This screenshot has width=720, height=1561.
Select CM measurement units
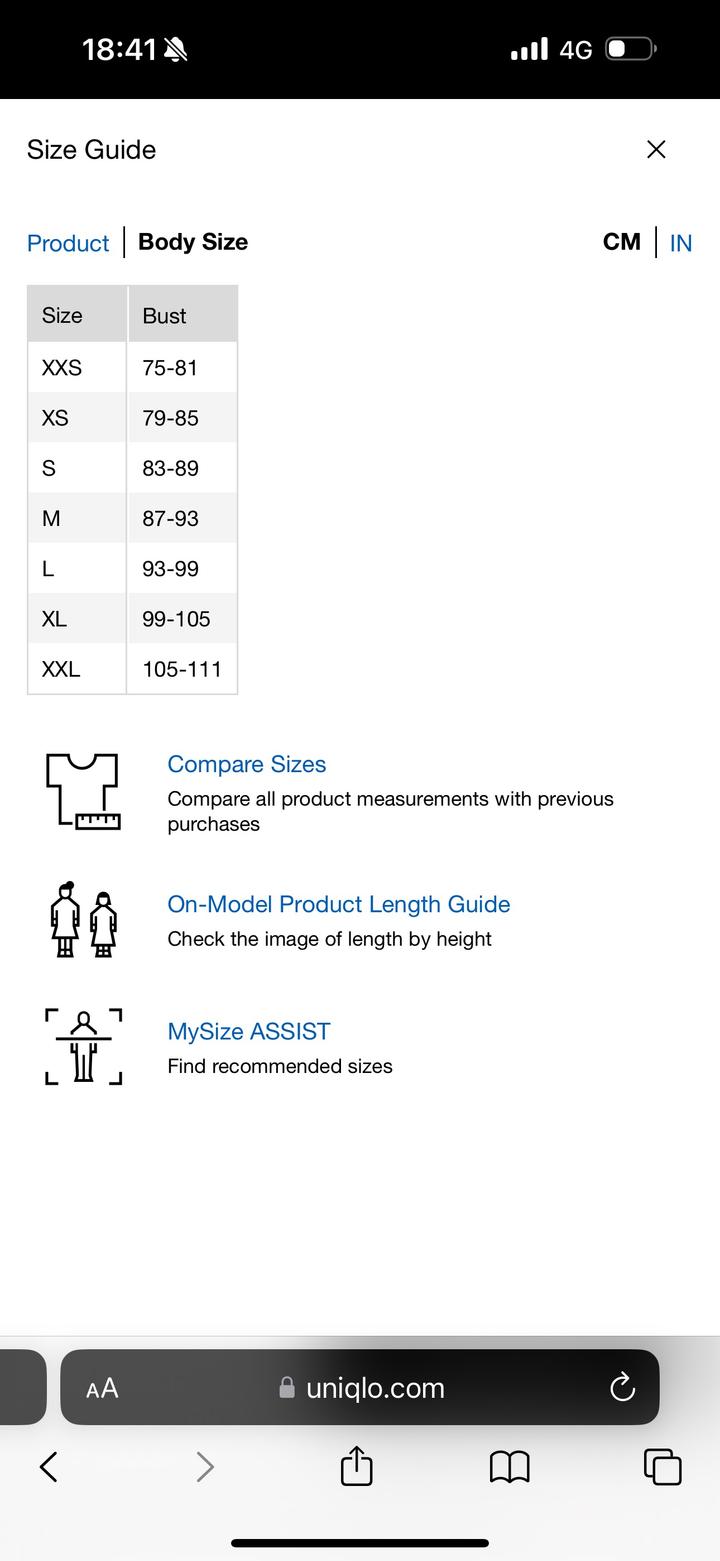621,242
